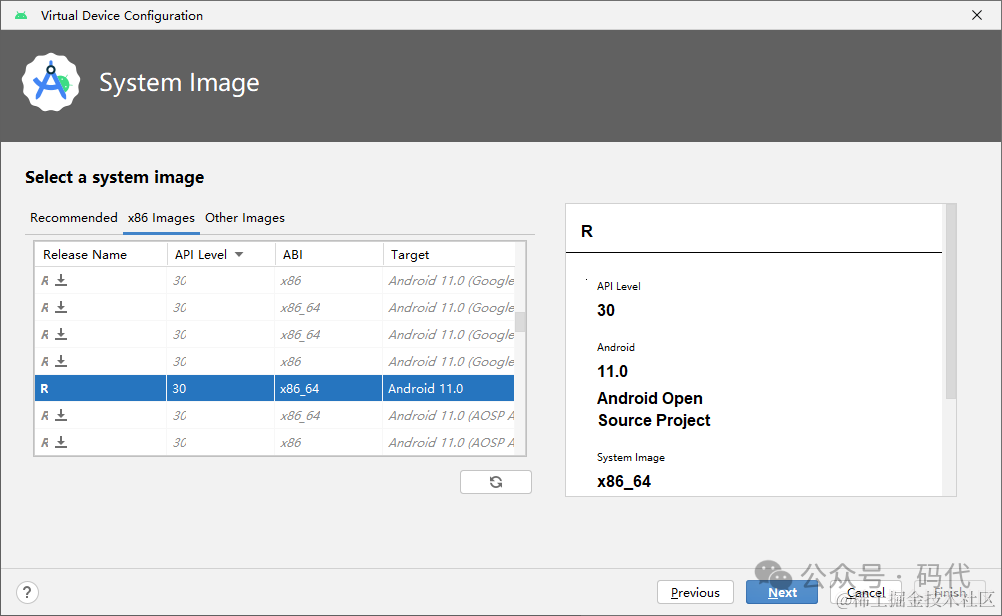The width and height of the screenshot is (1002, 616).
Task: Select the x86 Images tab
Action: click(x=161, y=218)
